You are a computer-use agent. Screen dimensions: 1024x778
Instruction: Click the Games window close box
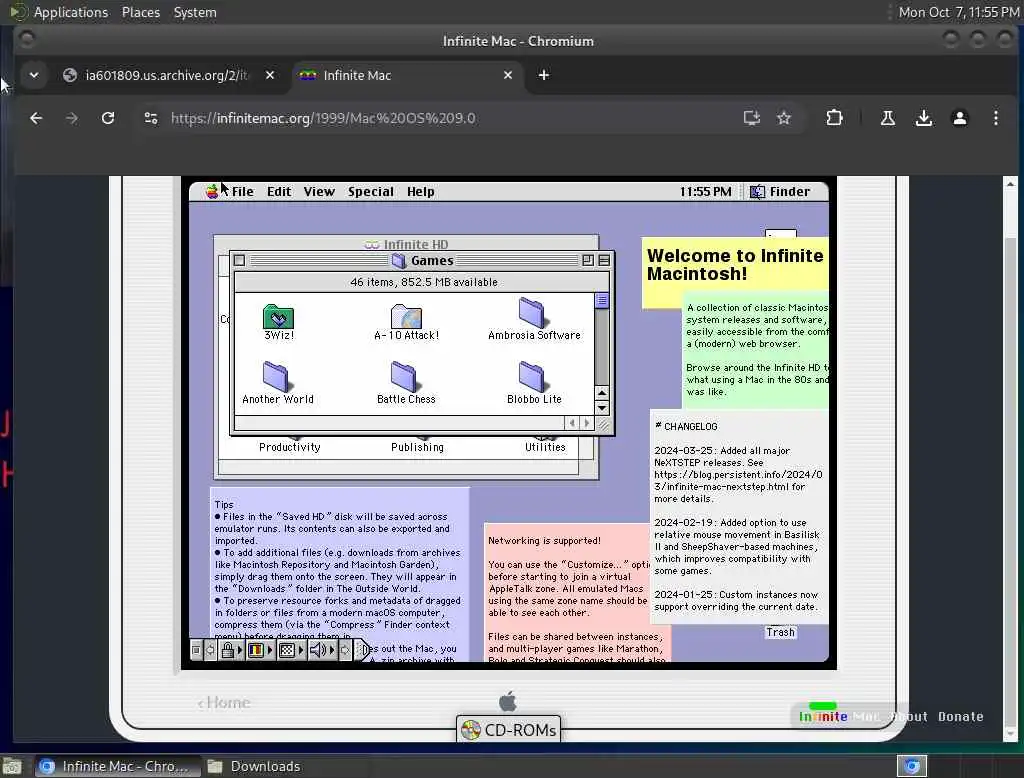(240, 260)
